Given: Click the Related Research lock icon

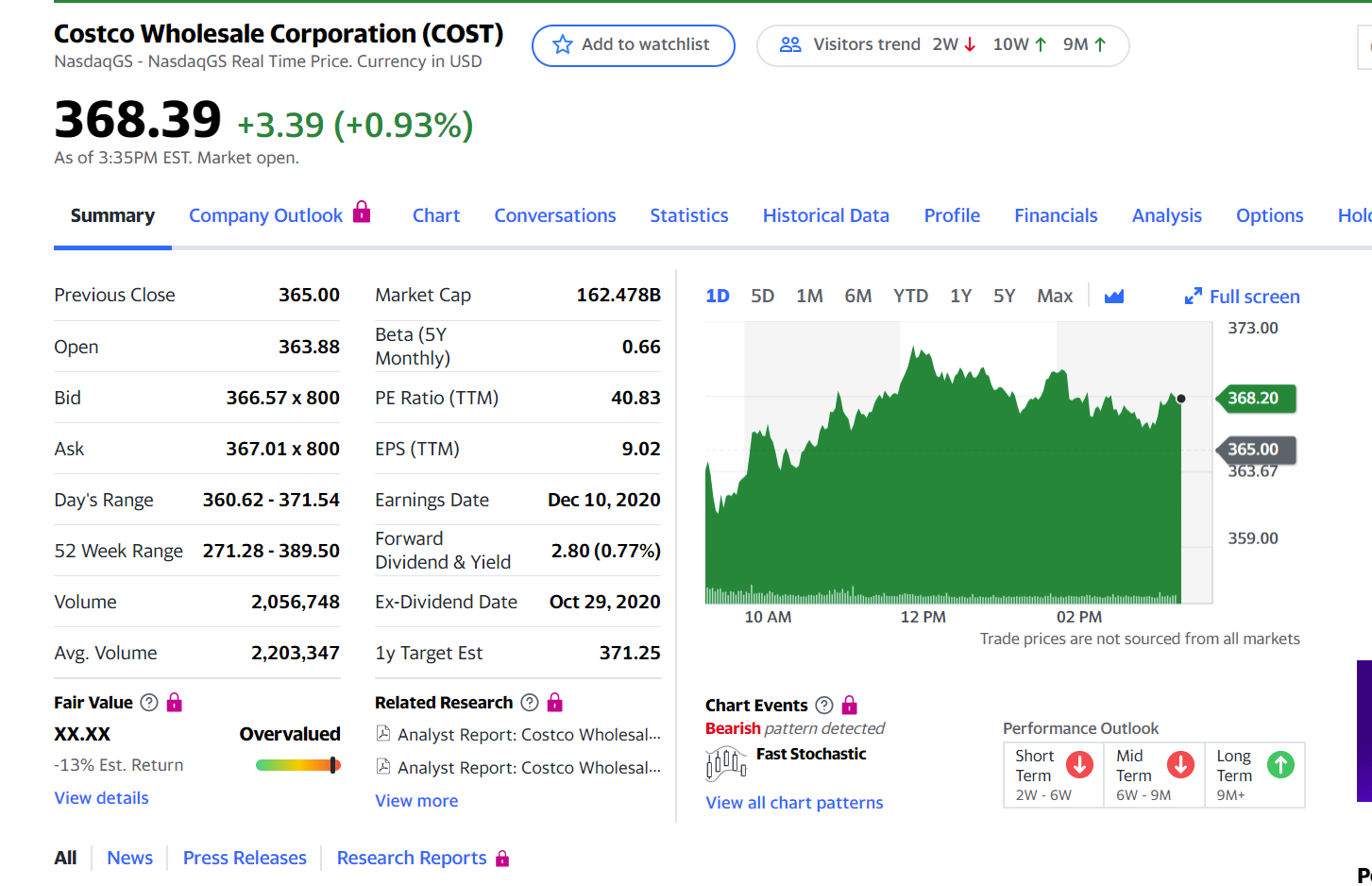Looking at the screenshot, I should [x=555, y=702].
